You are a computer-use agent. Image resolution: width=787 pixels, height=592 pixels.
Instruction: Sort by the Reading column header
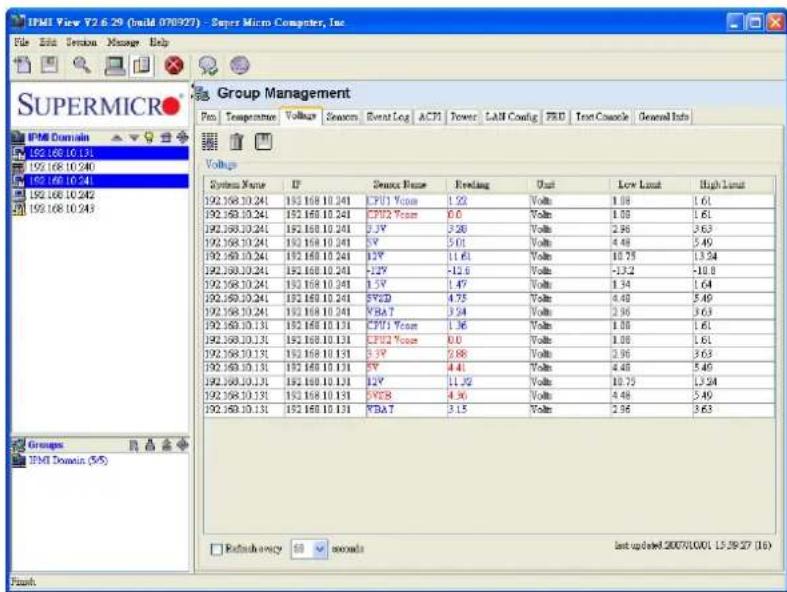[487, 185]
